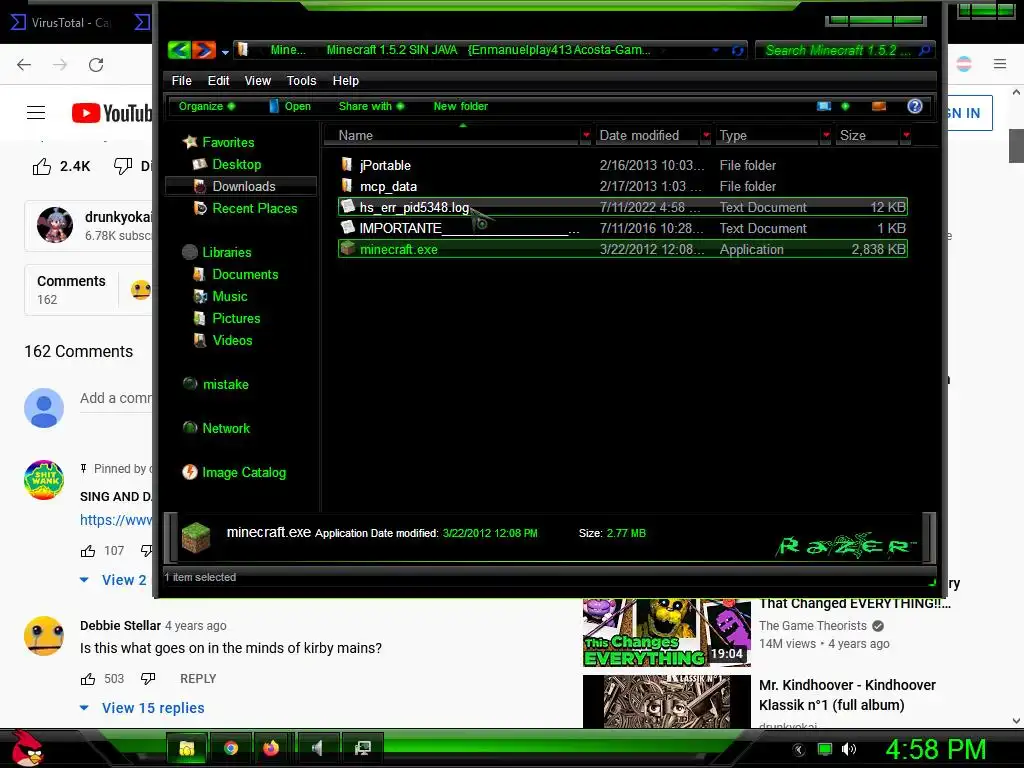Select Downloads in the navigation pane
The image size is (1024, 768).
point(244,186)
